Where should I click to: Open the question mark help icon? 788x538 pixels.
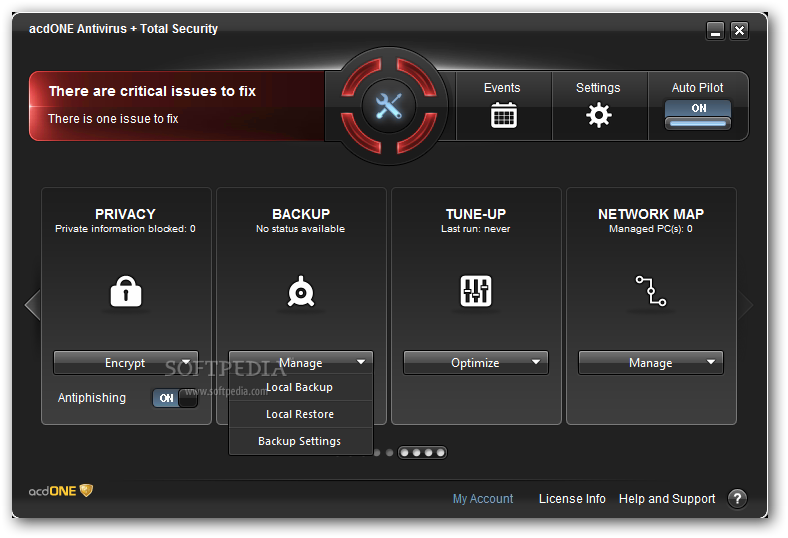pos(737,498)
